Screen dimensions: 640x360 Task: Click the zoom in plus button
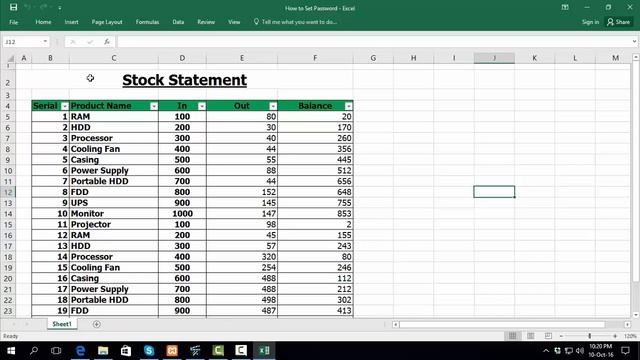[x=615, y=336]
